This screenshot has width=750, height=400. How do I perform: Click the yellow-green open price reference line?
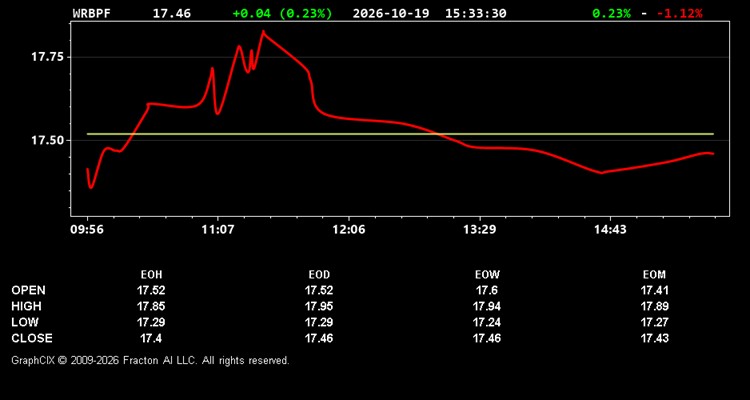click(x=400, y=134)
